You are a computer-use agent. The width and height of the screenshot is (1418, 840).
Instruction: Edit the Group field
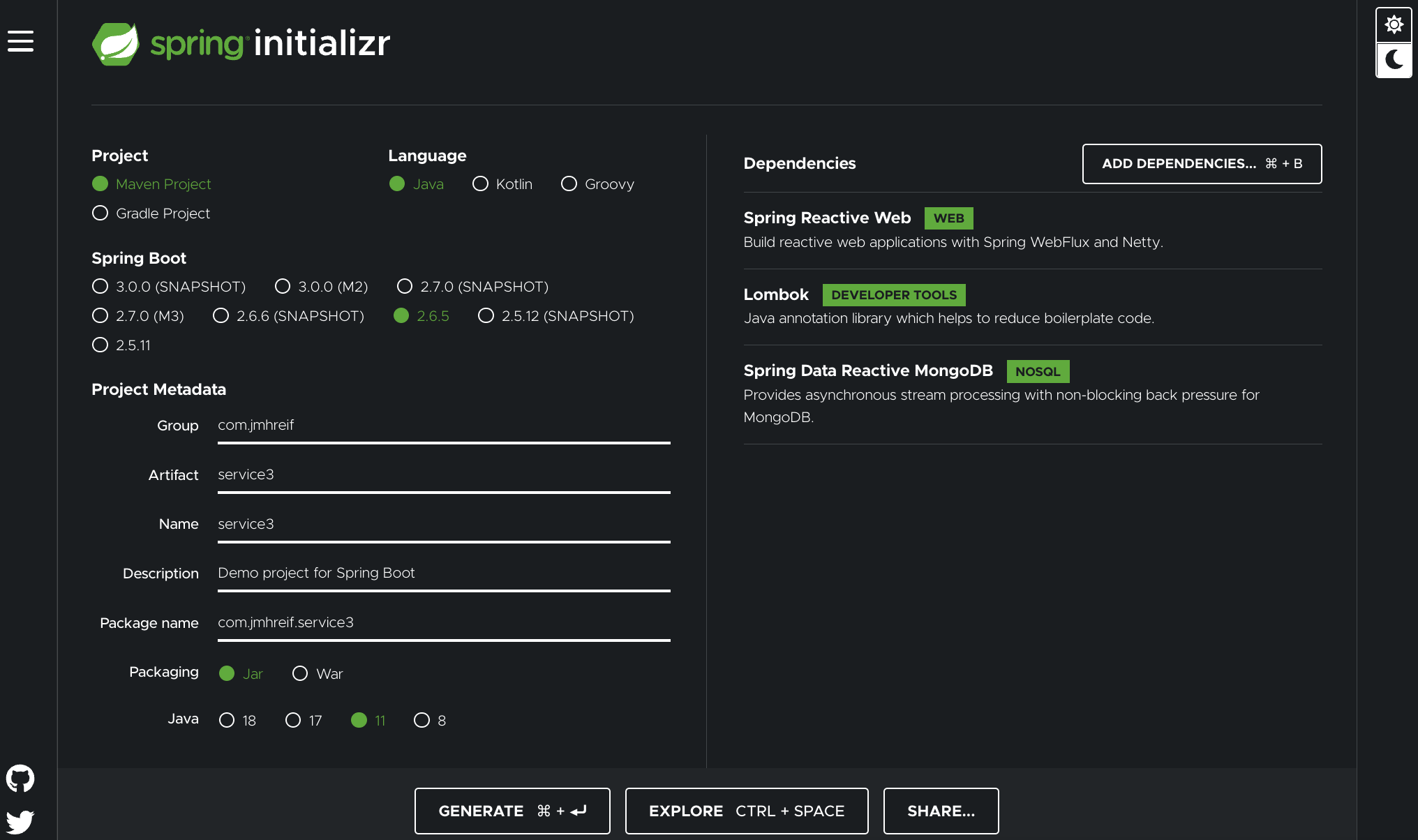click(x=444, y=426)
